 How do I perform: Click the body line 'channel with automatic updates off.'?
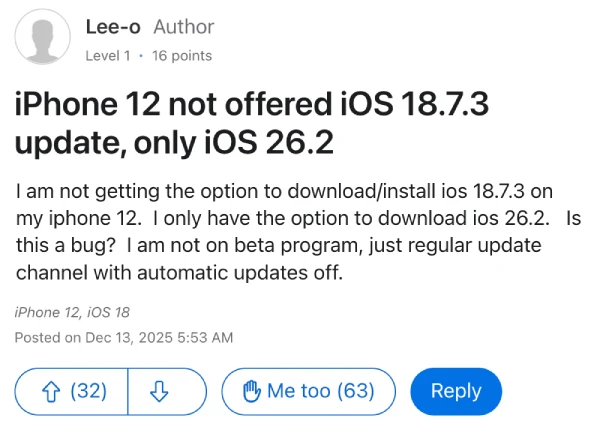point(178,272)
